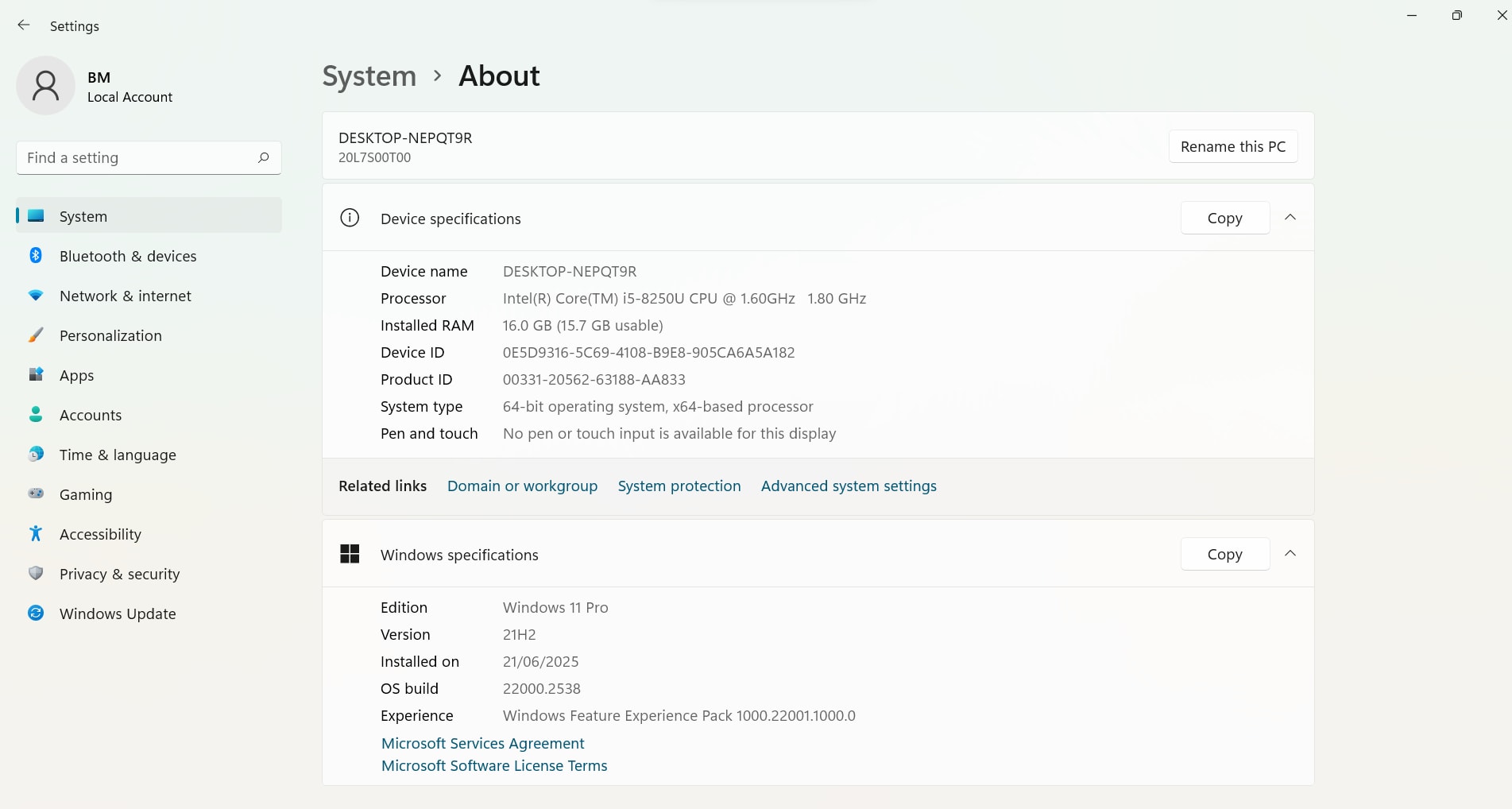
Task: Click the Local Account label under BM
Action: click(130, 97)
